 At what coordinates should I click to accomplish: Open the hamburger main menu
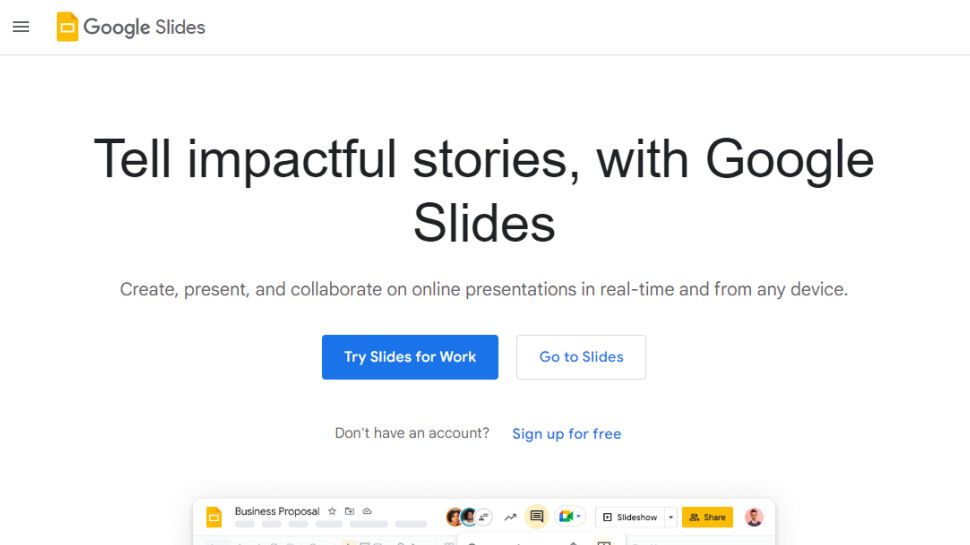[x=21, y=27]
